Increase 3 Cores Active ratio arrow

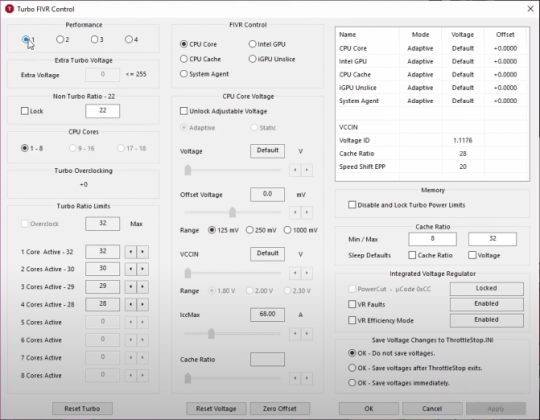(x=143, y=286)
